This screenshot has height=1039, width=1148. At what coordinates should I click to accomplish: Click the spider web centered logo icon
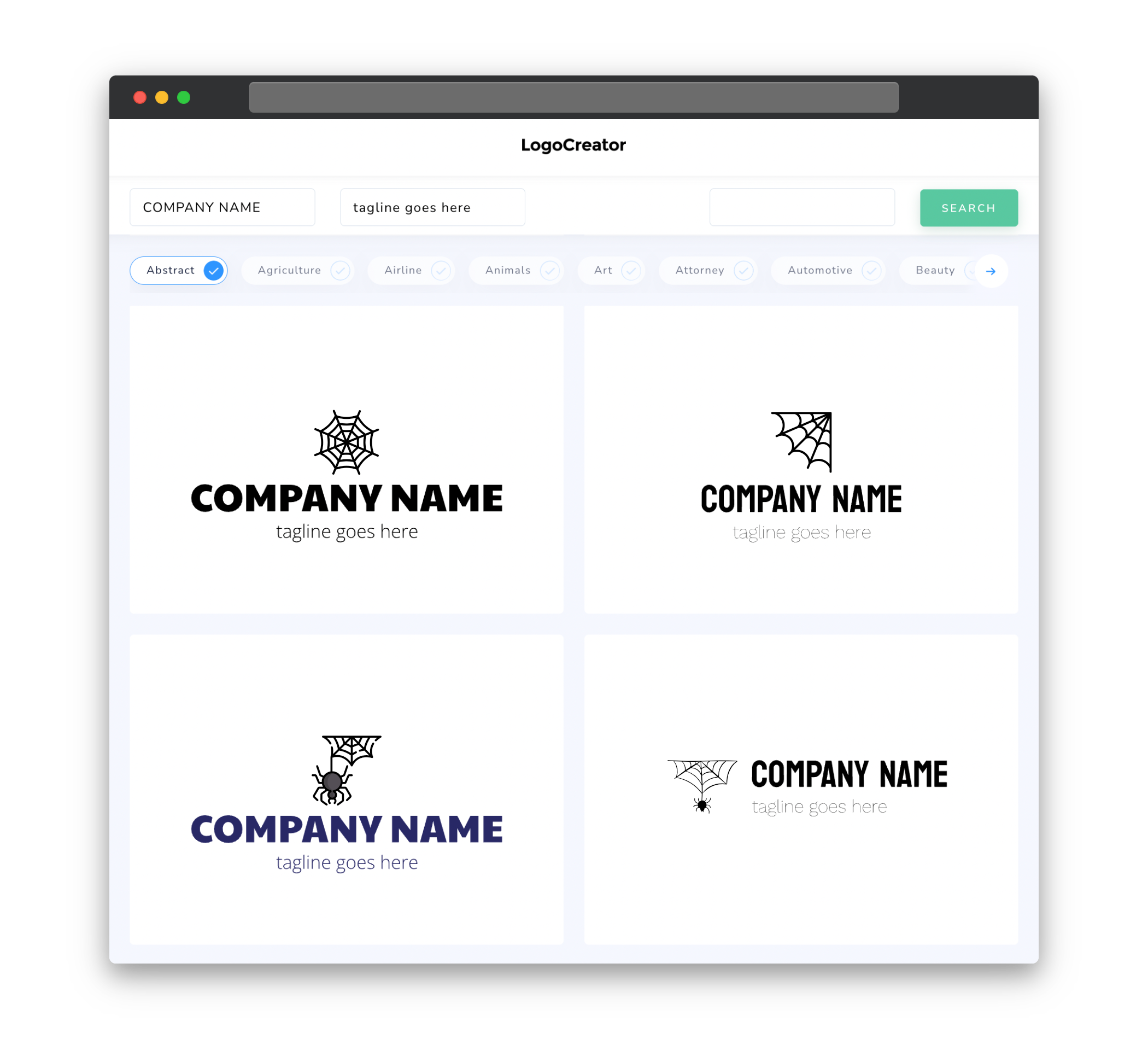coord(347,441)
